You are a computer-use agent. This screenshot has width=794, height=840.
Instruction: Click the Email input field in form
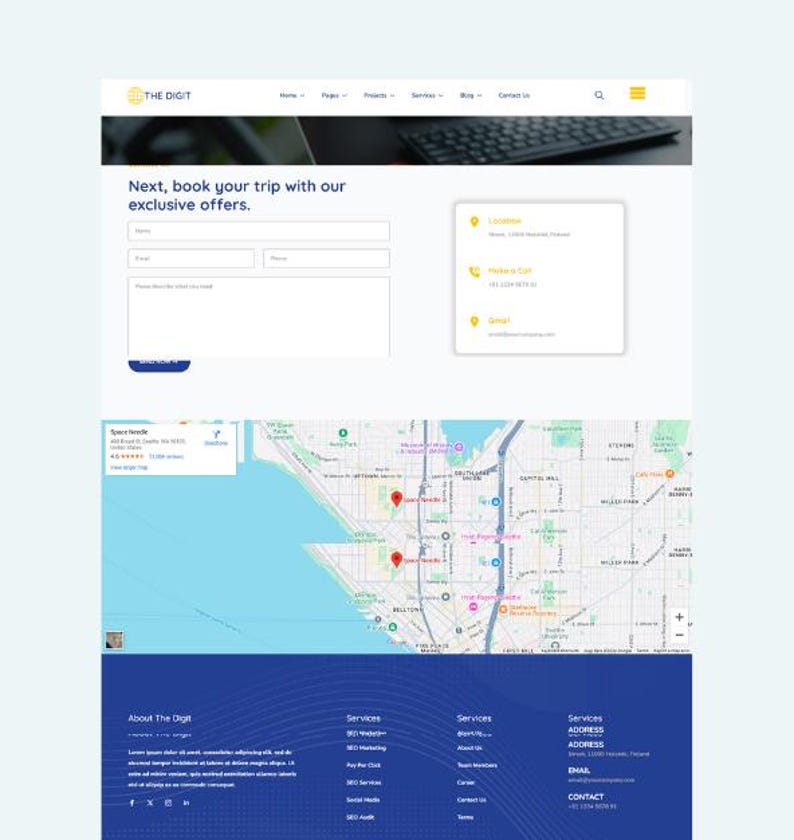click(191, 258)
